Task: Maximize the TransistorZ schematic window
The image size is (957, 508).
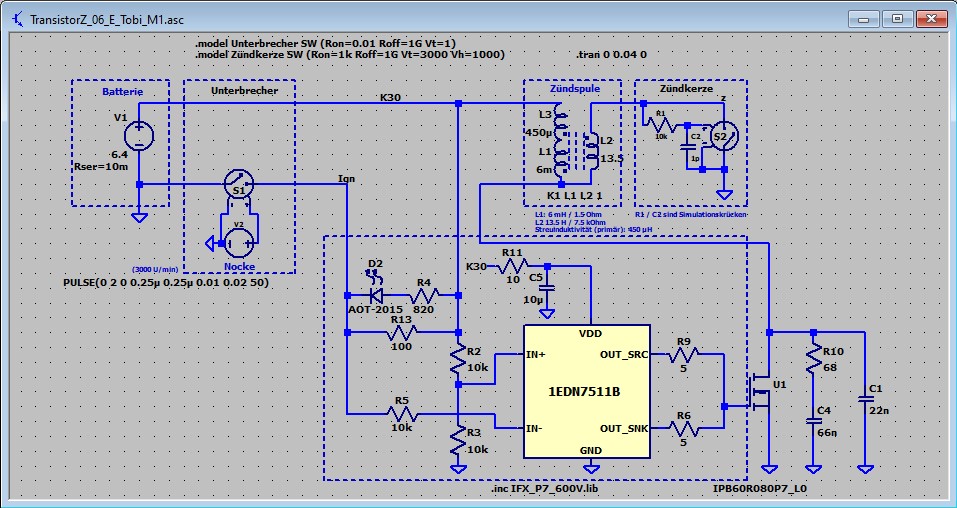Action: point(898,18)
